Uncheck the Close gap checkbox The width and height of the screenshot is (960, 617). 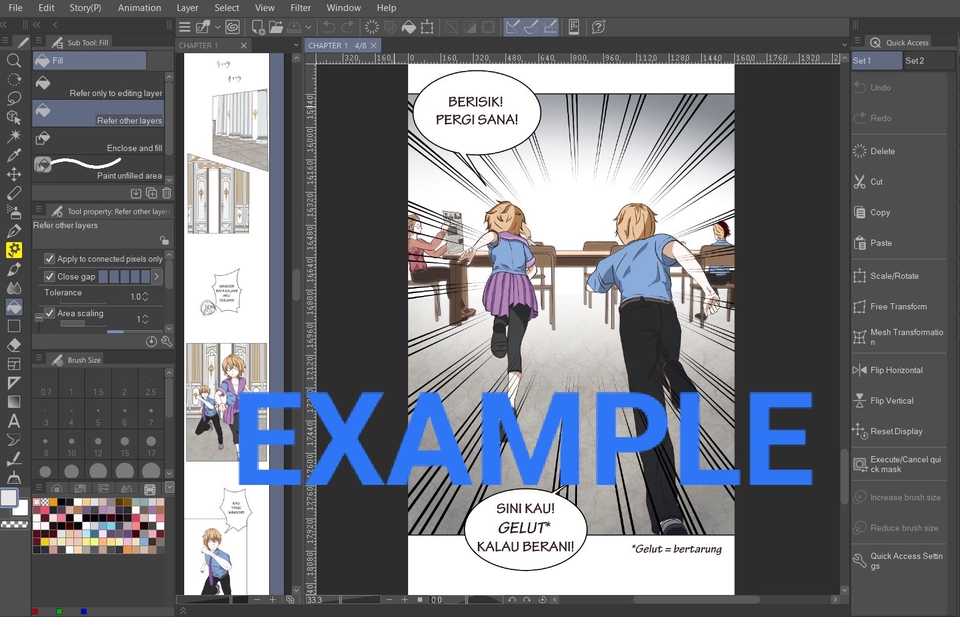click(49, 277)
